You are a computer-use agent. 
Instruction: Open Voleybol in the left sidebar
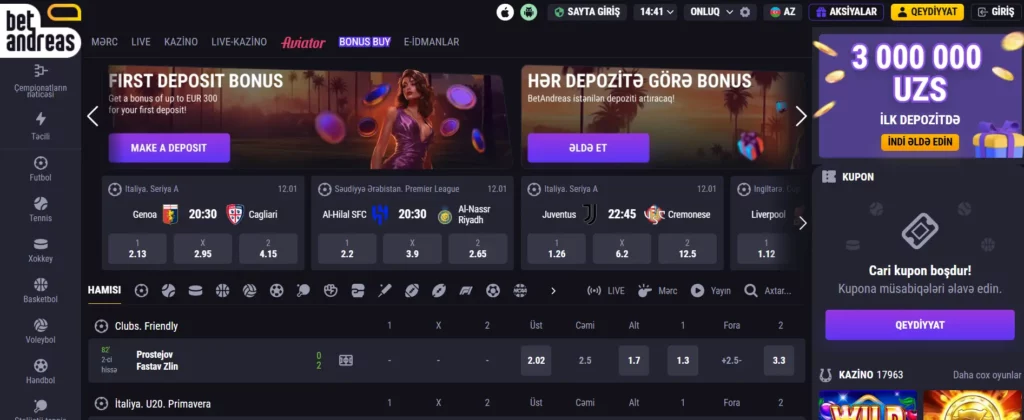40,331
